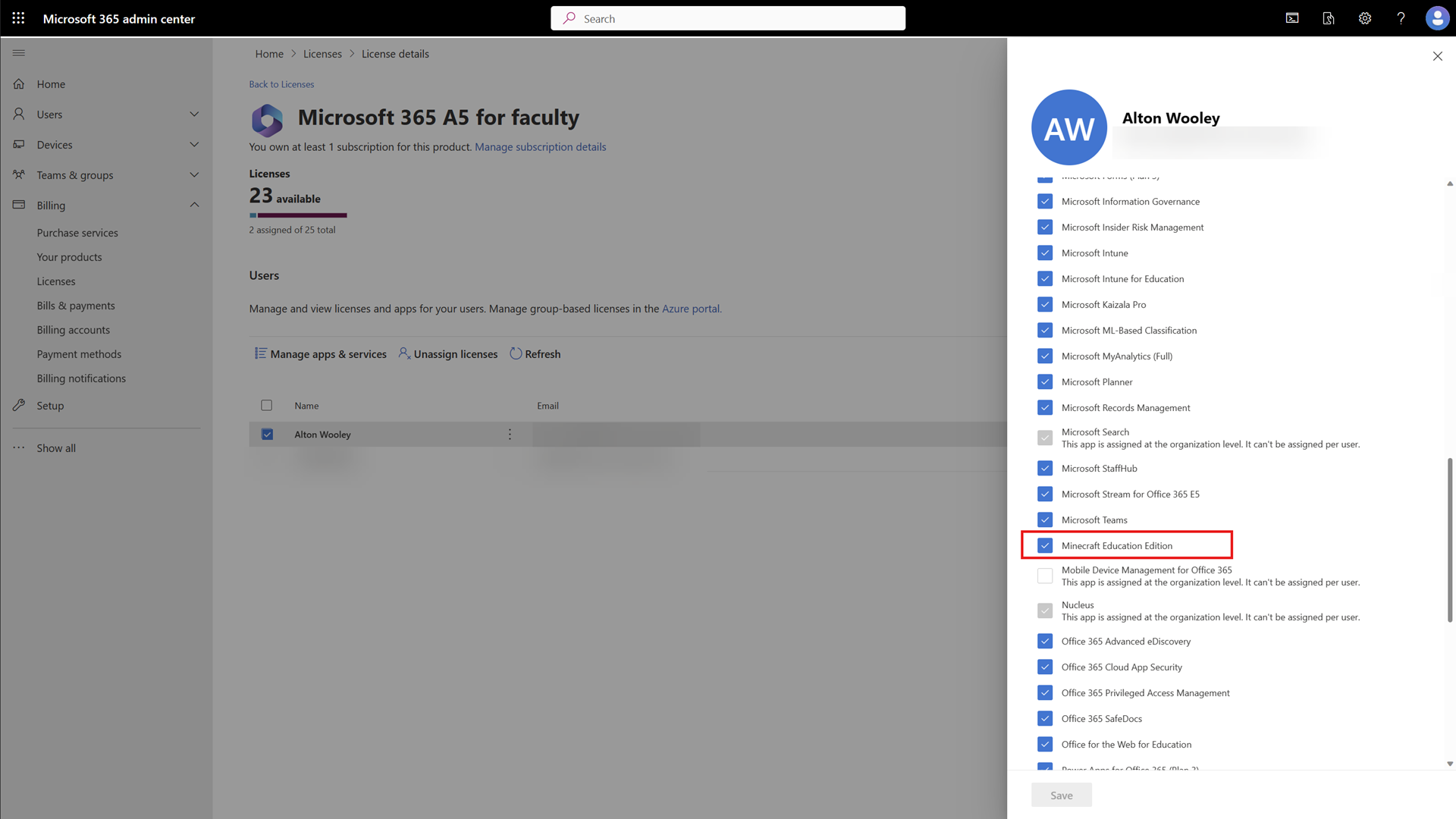This screenshot has height=819, width=1456.
Task: Enable Microsoft Intune for Education checkbox
Action: 1045,278
